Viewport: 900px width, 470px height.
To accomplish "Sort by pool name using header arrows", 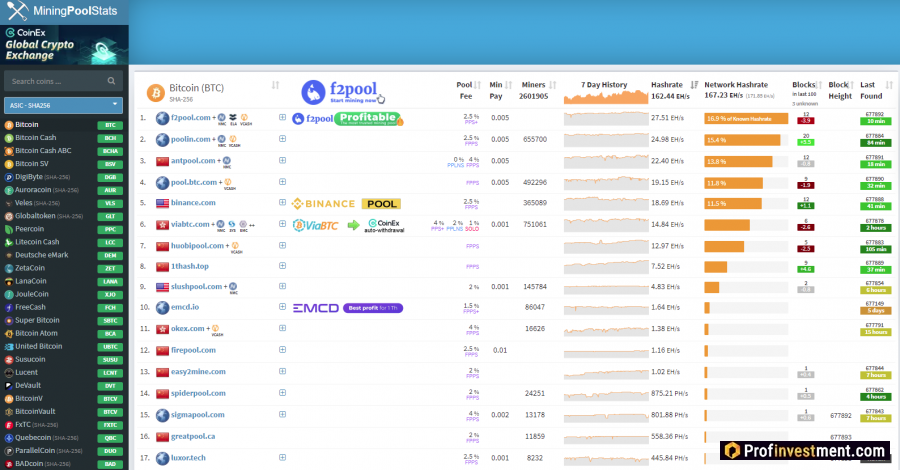I will 276,85.
